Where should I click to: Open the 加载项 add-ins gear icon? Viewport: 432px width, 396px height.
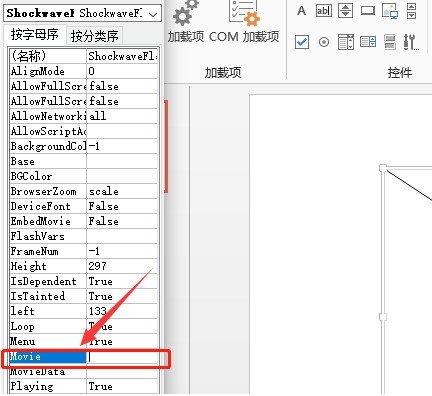click(186, 22)
